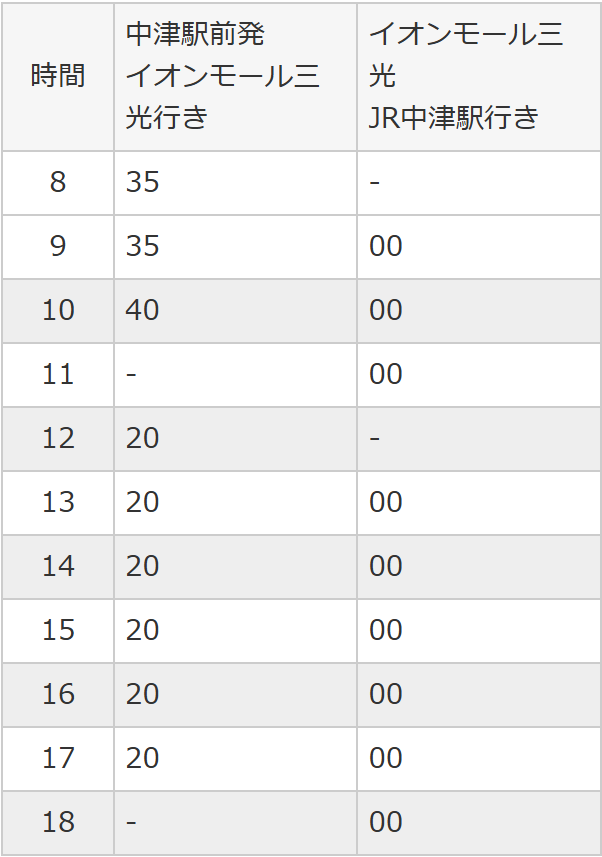Click the 00 time in the 13 o'clock row
This screenshot has width=602, height=857.
(386, 502)
